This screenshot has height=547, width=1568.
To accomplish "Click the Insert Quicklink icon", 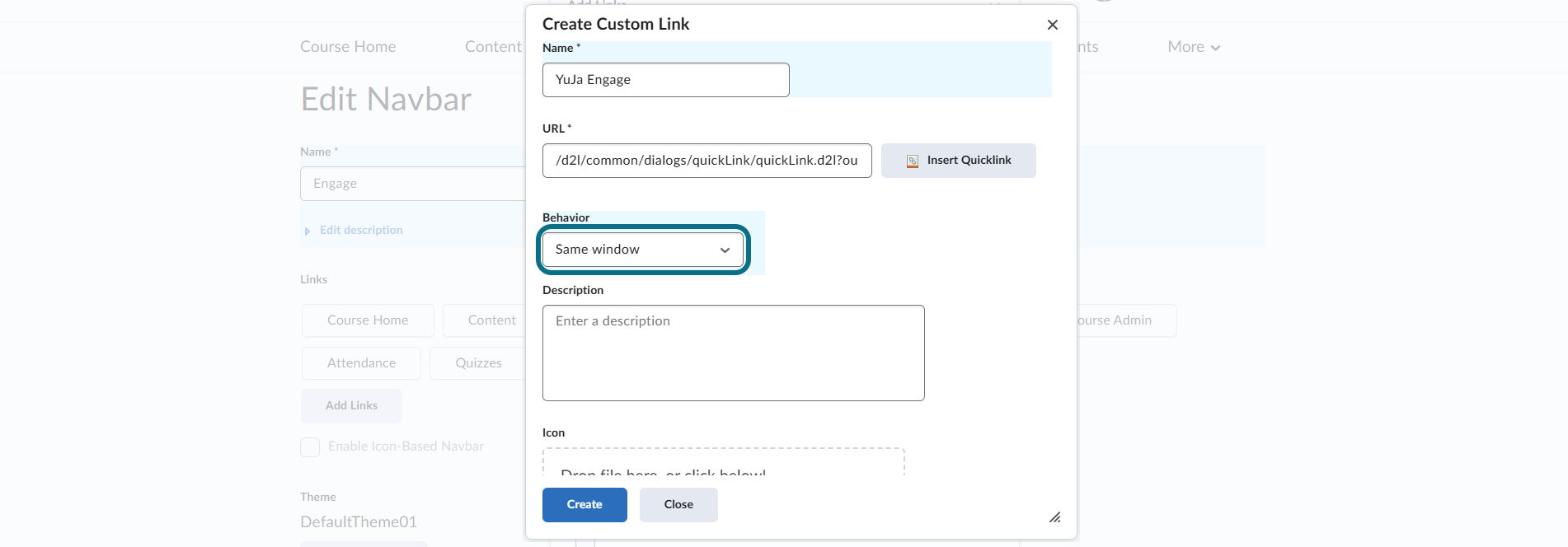I will click(912, 161).
